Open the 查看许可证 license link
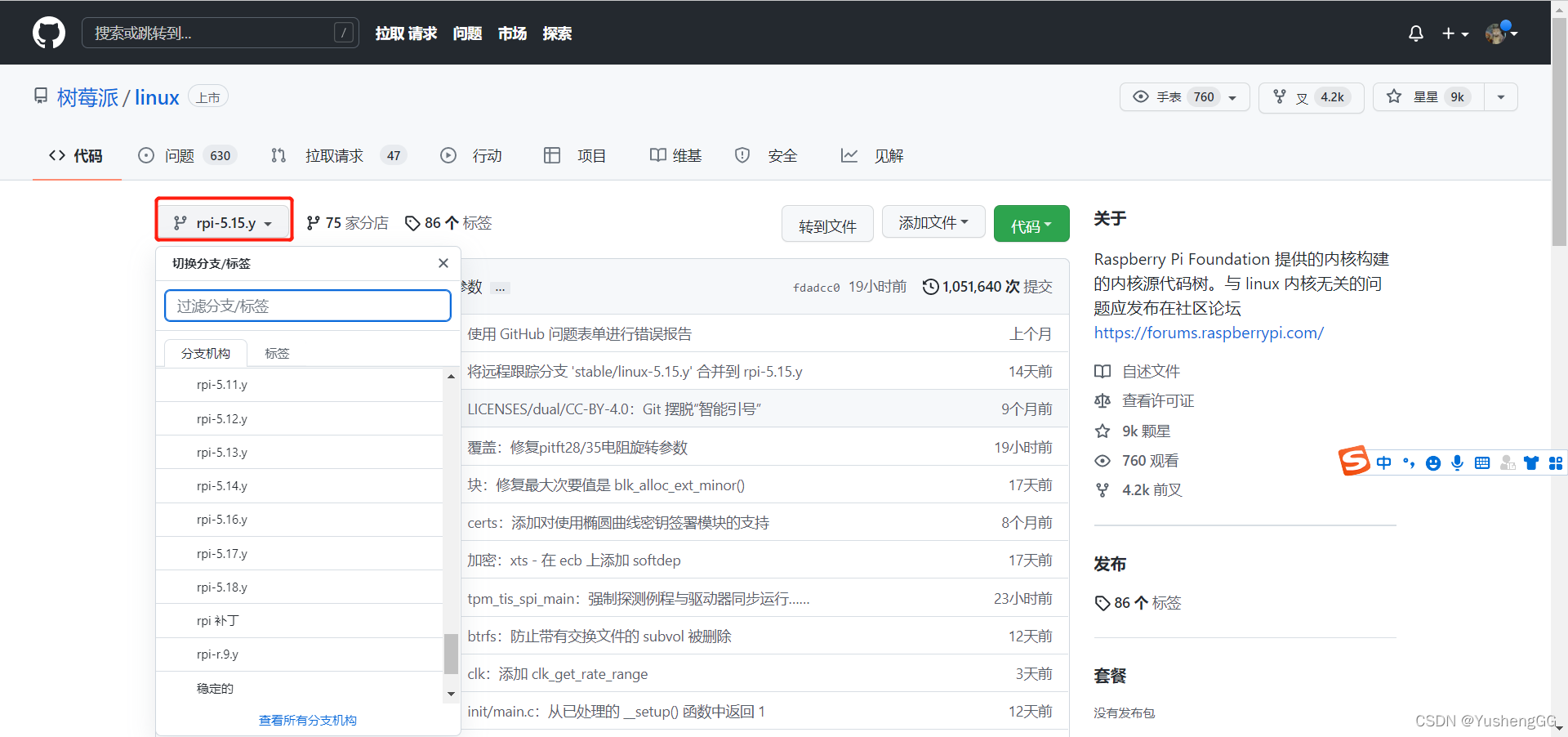Viewport: 1568px width, 737px height. (1144, 400)
